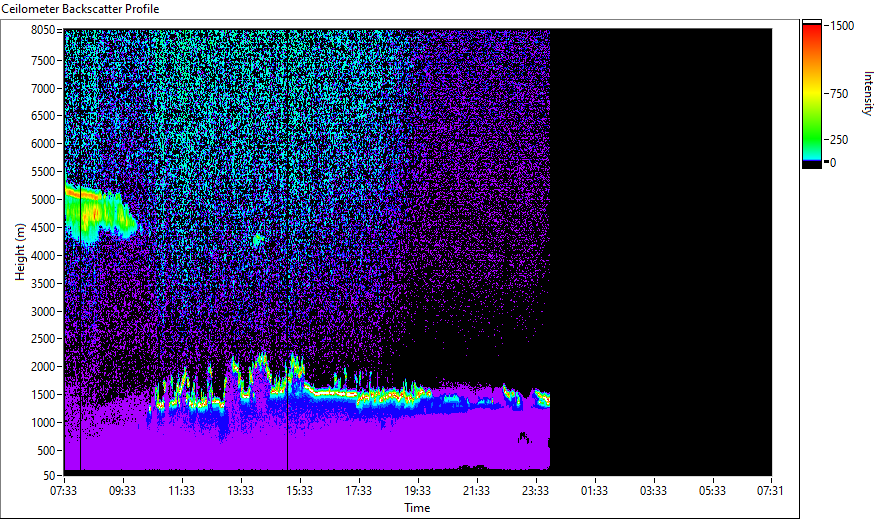Select the 250 marker on the intensity scale
878x519 pixels.
pos(839,140)
